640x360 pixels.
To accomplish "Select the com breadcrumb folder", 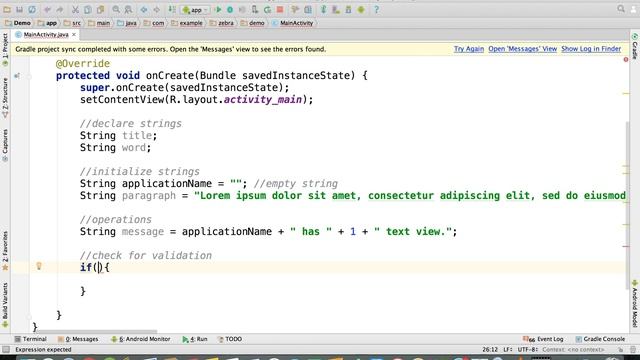I will (154, 23).
